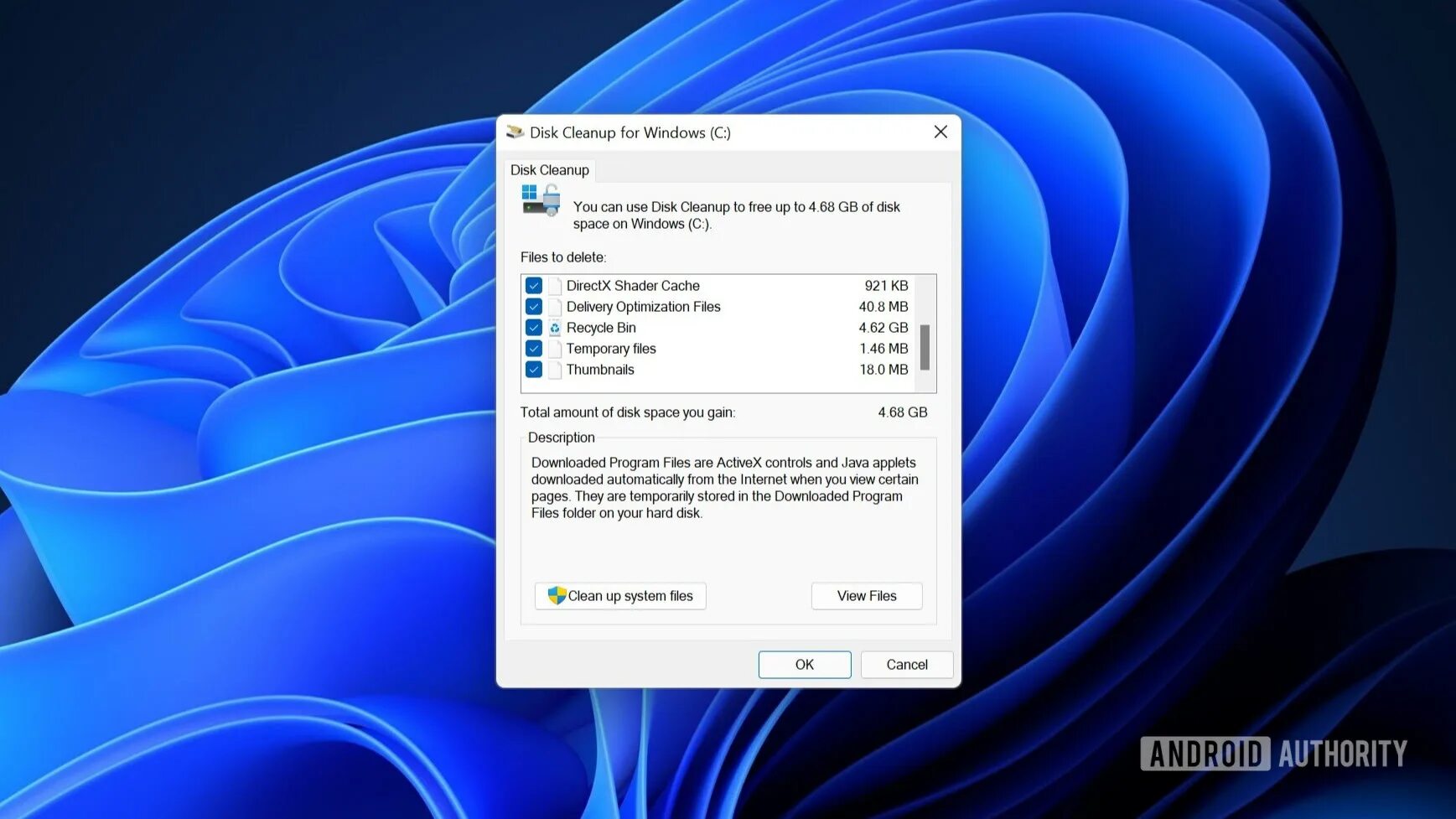The height and width of the screenshot is (819, 1456).
Task: Confirm cleanup with OK
Action: coord(805,665)
